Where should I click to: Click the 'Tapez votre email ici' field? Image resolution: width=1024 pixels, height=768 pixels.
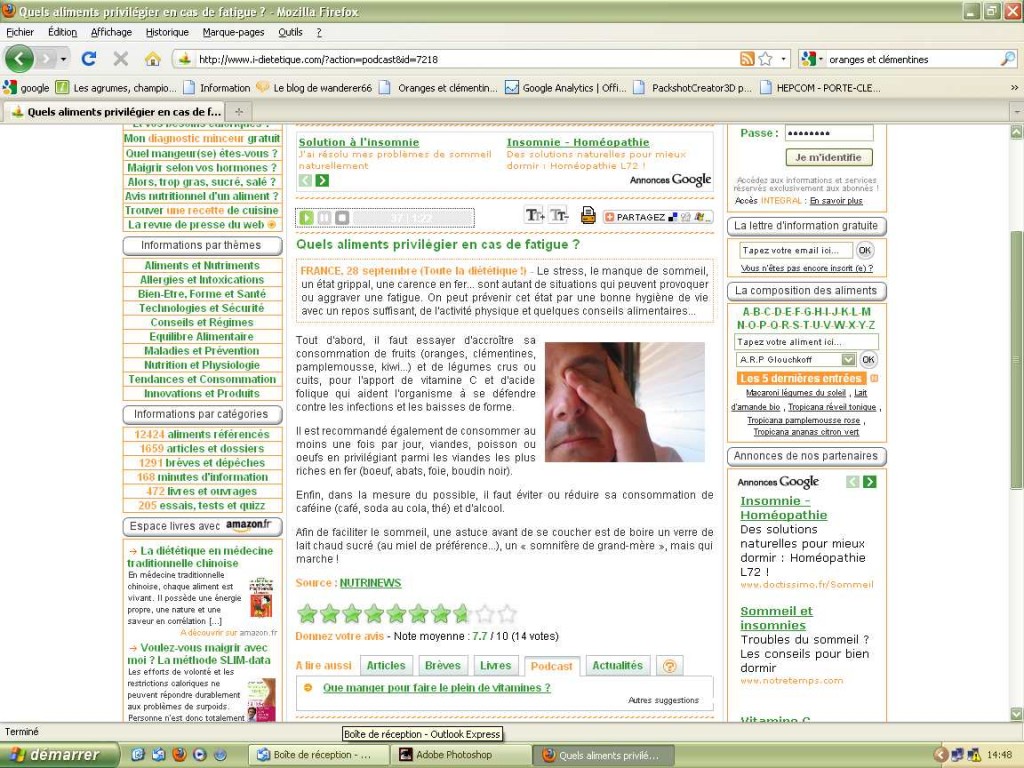(x=795, y=250)
